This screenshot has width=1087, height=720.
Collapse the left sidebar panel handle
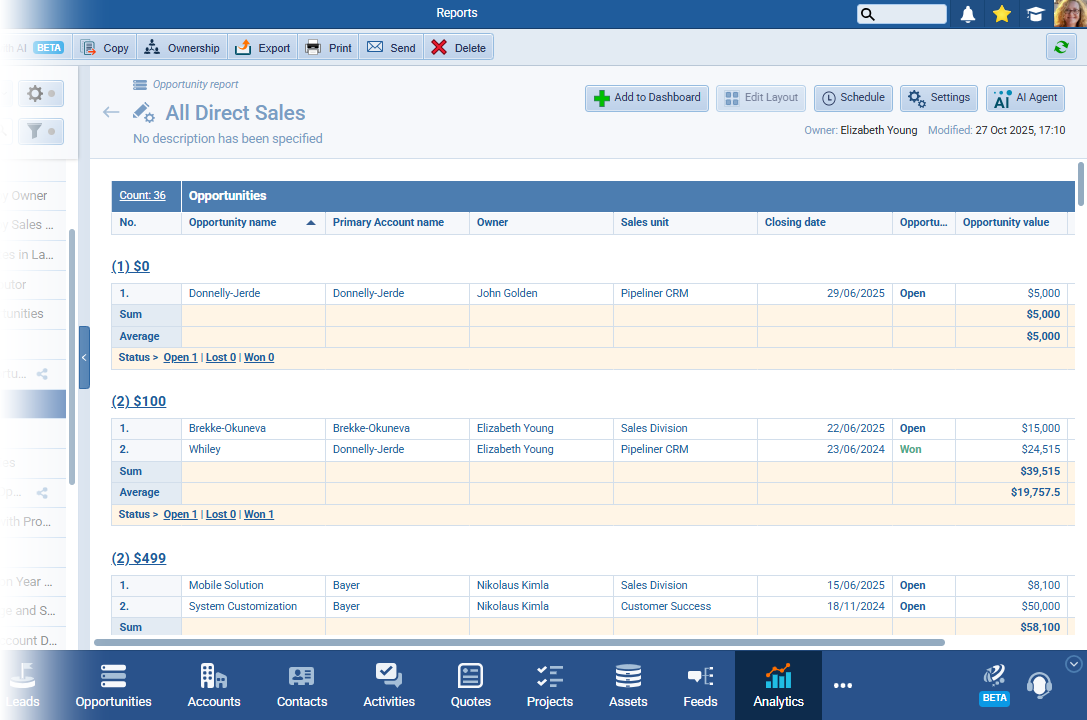point(84,357)
